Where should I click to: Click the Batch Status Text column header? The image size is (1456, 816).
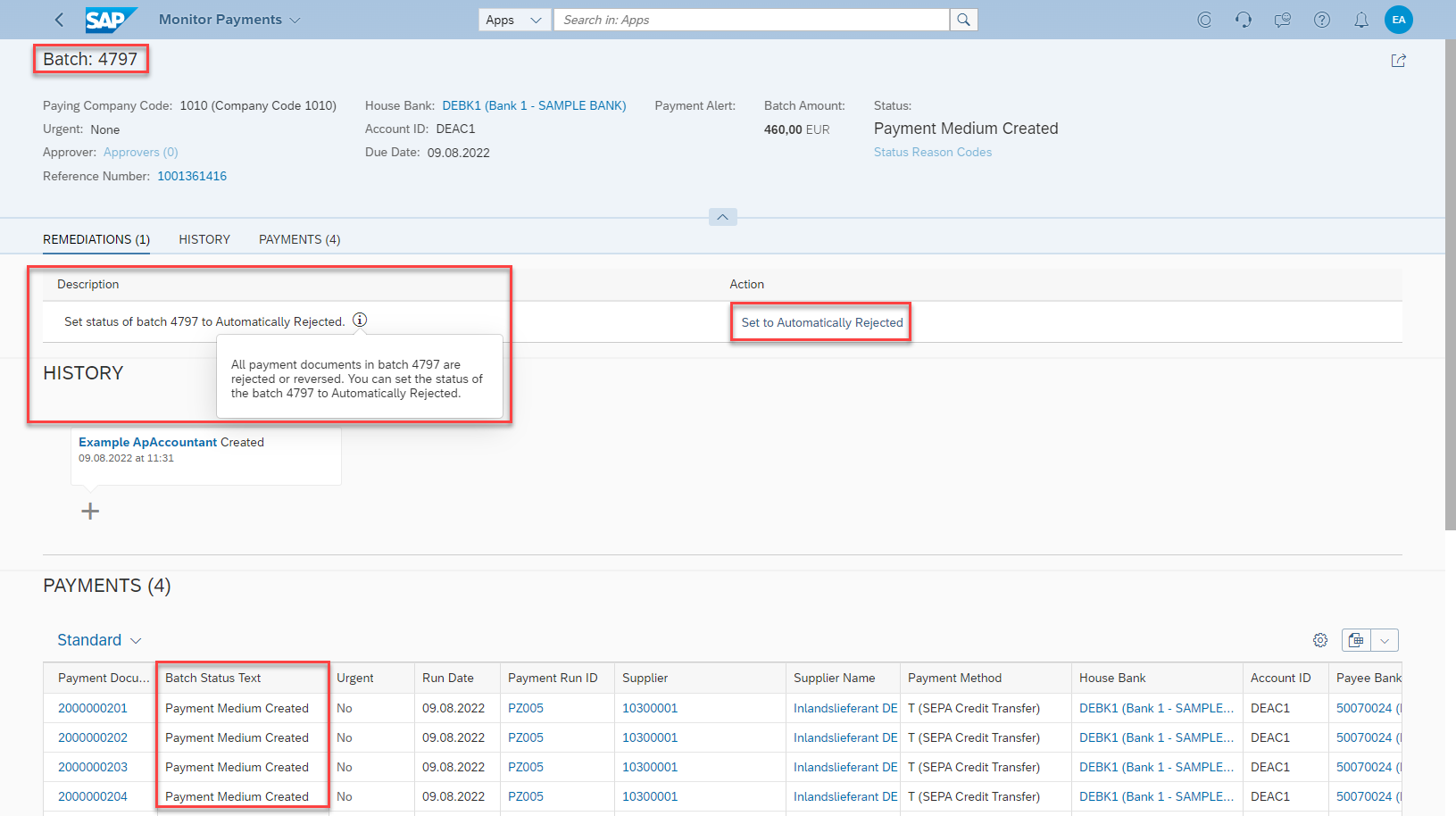click(x=243, y=678)
